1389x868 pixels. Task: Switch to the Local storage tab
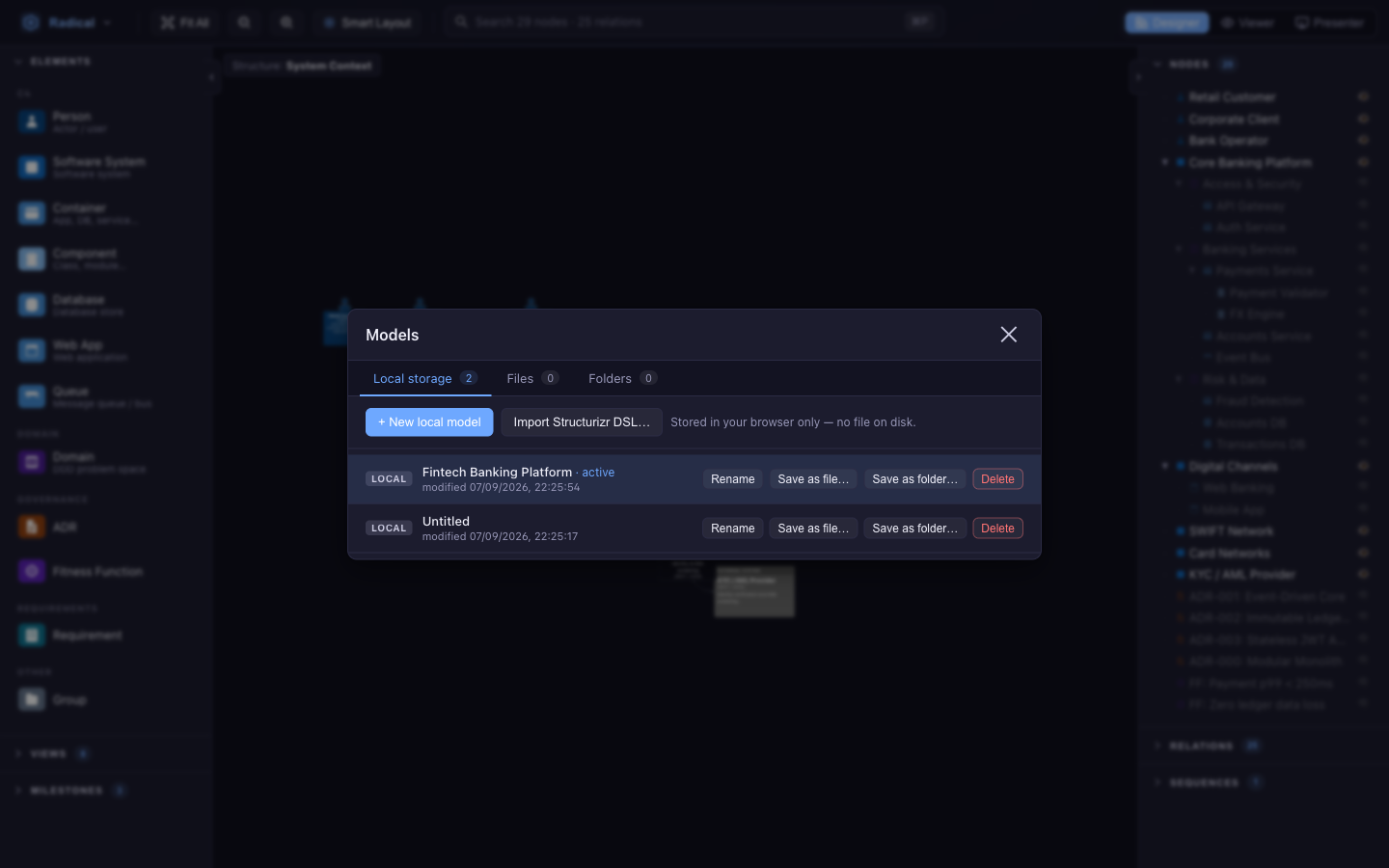pos(425,378)
